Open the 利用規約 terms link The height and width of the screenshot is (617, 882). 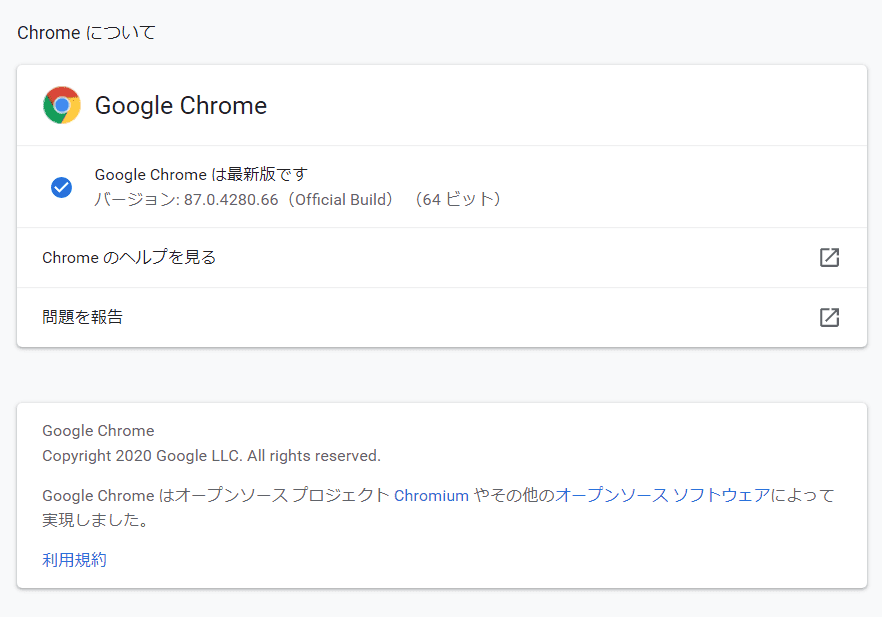tap(74, 560)
